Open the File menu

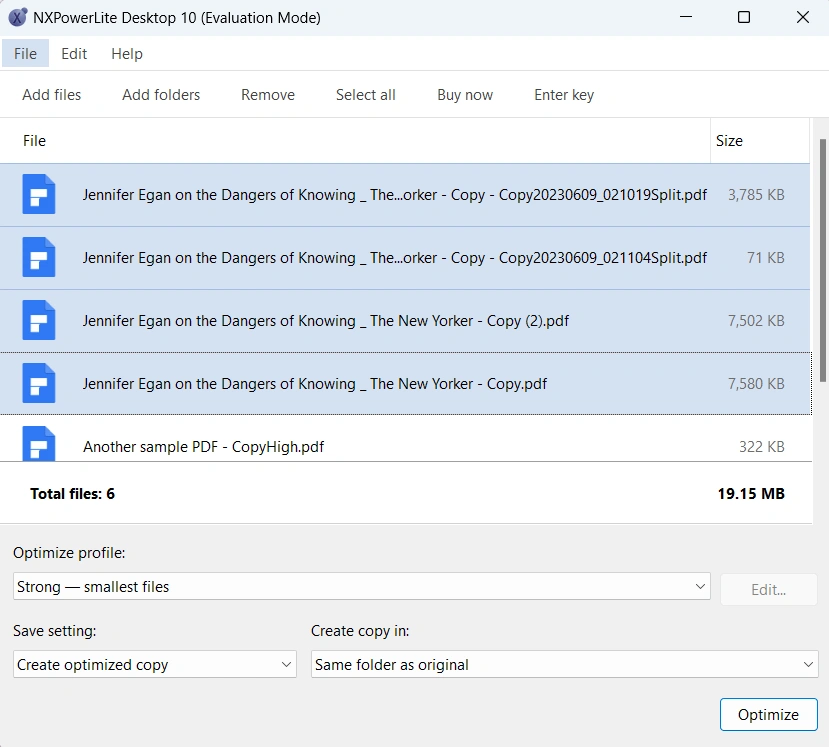25,53
